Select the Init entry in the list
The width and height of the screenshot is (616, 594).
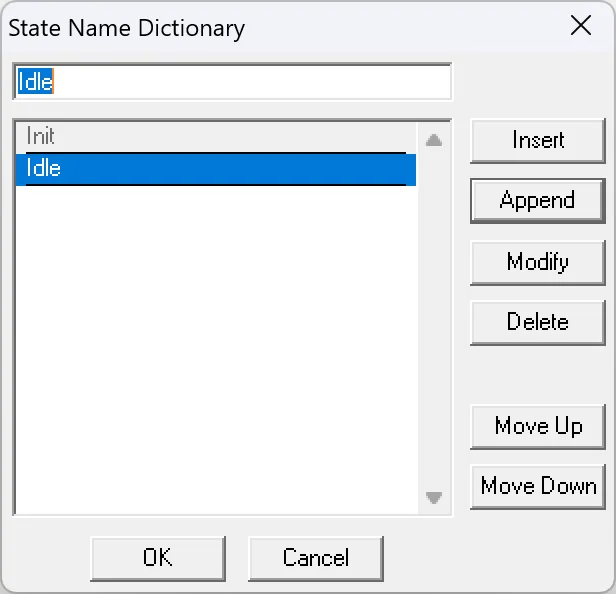pyautogui.click(x=42, y=136)
